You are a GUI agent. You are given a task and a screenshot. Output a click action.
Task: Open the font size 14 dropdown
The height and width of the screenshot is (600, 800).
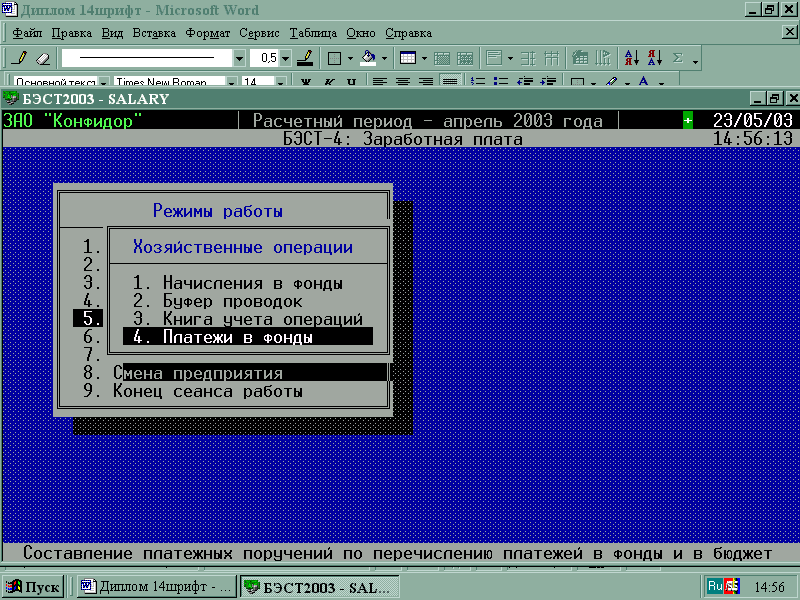(281, 82)
